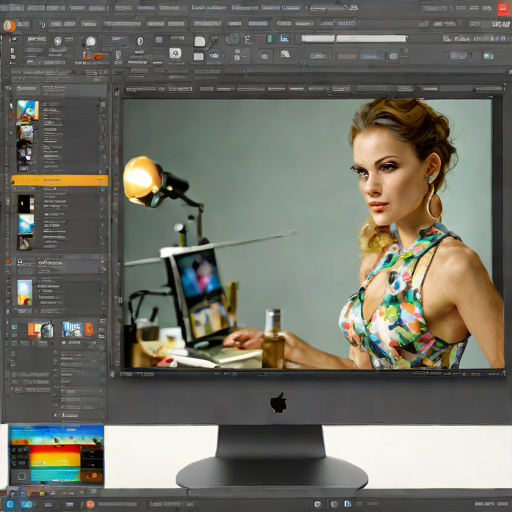Click the red square icon in top-right corner
This screenshot has width=512, height=512.
coord(502,10)
